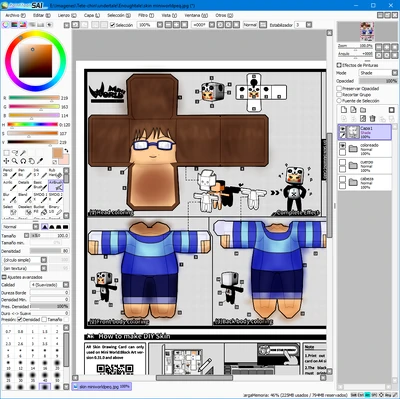Collapse the Efectos de Pinturas section
This screenshot has width=400, height=399.
(x=339, y=65)
